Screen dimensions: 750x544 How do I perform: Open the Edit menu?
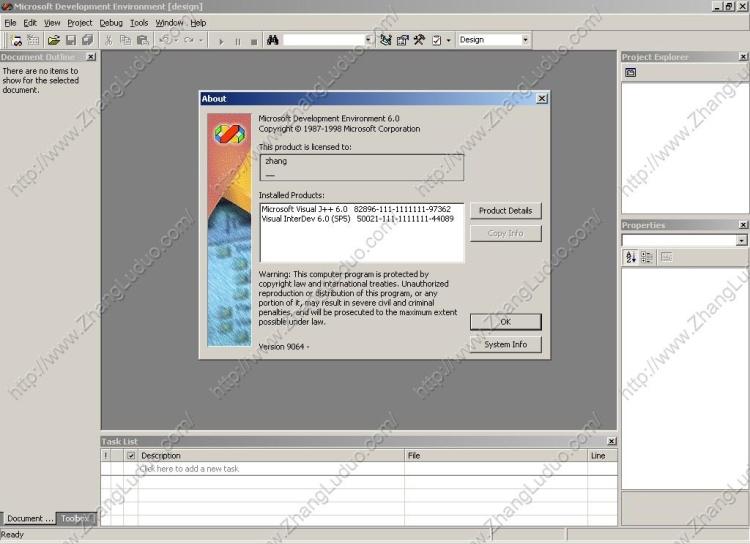click(30, 23)
